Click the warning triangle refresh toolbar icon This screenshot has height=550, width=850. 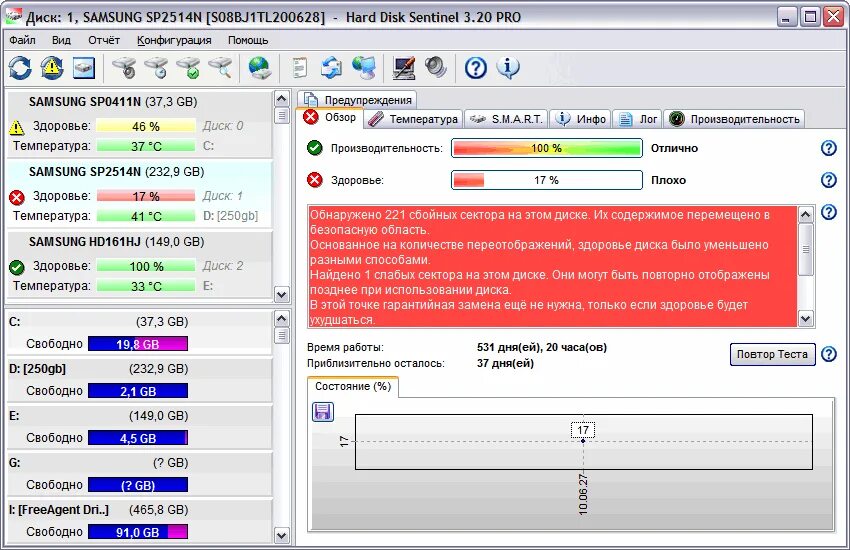51,68
